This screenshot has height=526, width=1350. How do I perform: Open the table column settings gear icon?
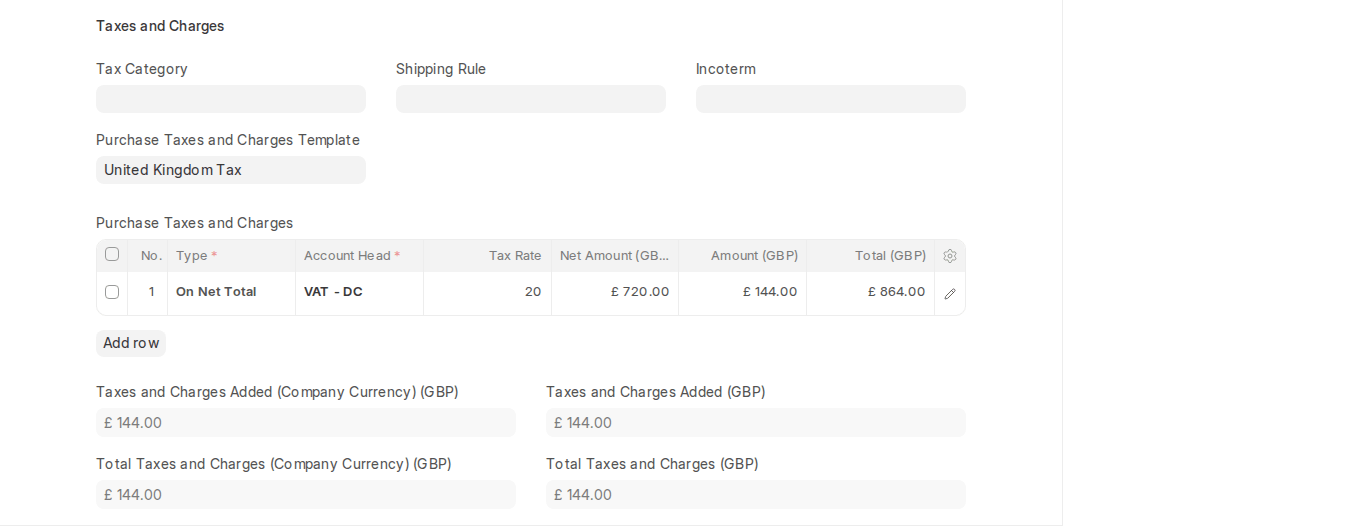coord(950,256)
